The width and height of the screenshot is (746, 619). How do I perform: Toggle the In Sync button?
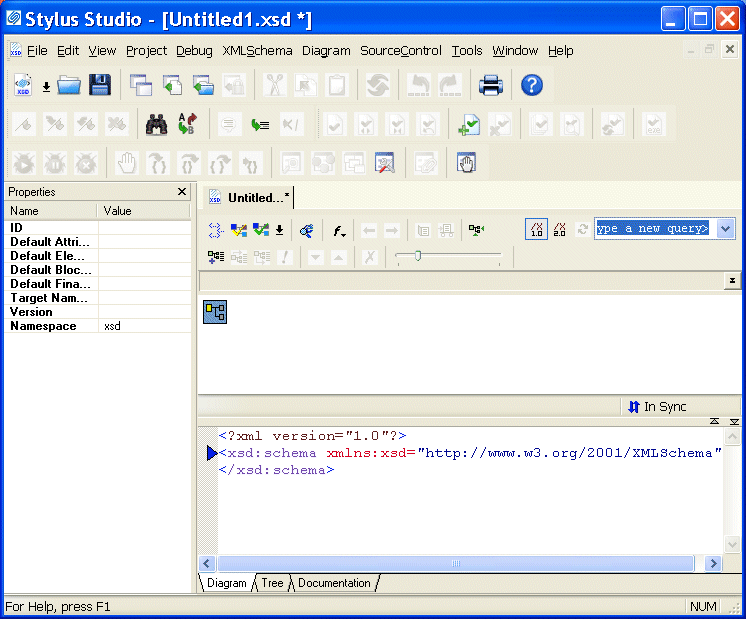tap(657, 407)
